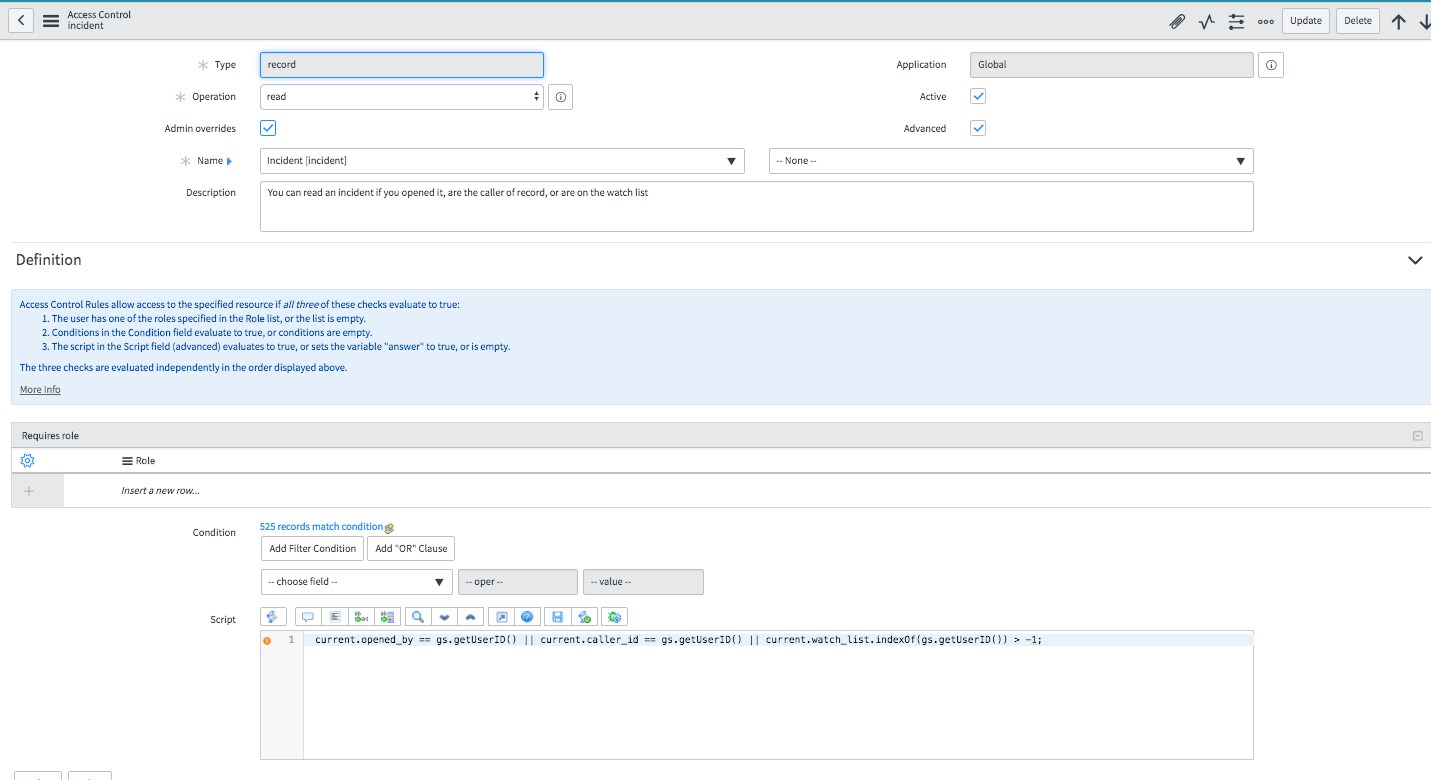Go to previous record with up arrow
1431x780 pixels.
pyautogui.click(x=1399, y=21)
